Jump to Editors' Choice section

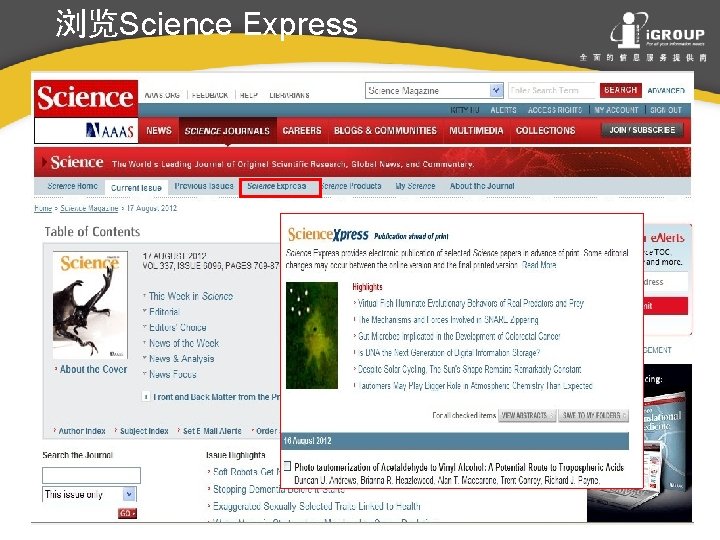[178, 327]
